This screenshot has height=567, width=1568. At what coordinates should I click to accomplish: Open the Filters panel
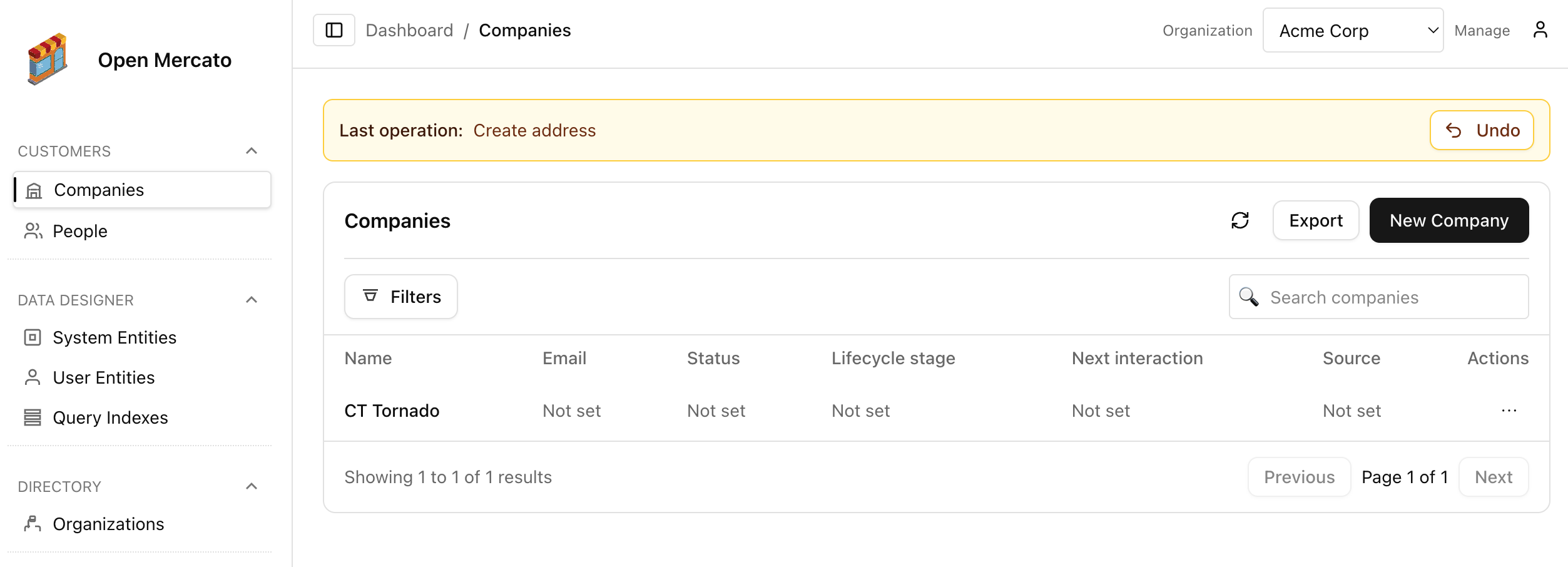click(400, 296)
